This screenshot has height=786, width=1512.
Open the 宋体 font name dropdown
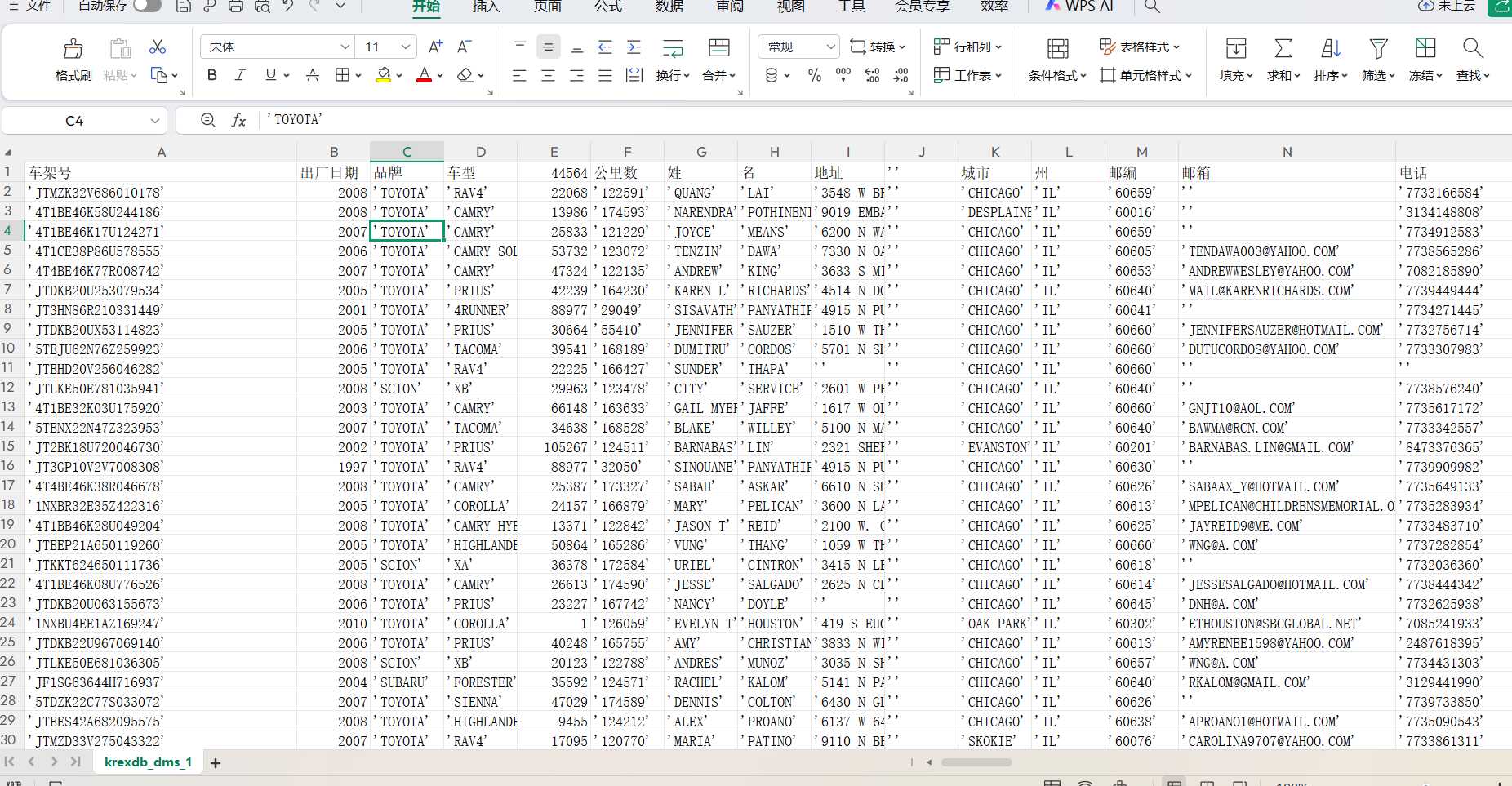click(x=345, y=47)
